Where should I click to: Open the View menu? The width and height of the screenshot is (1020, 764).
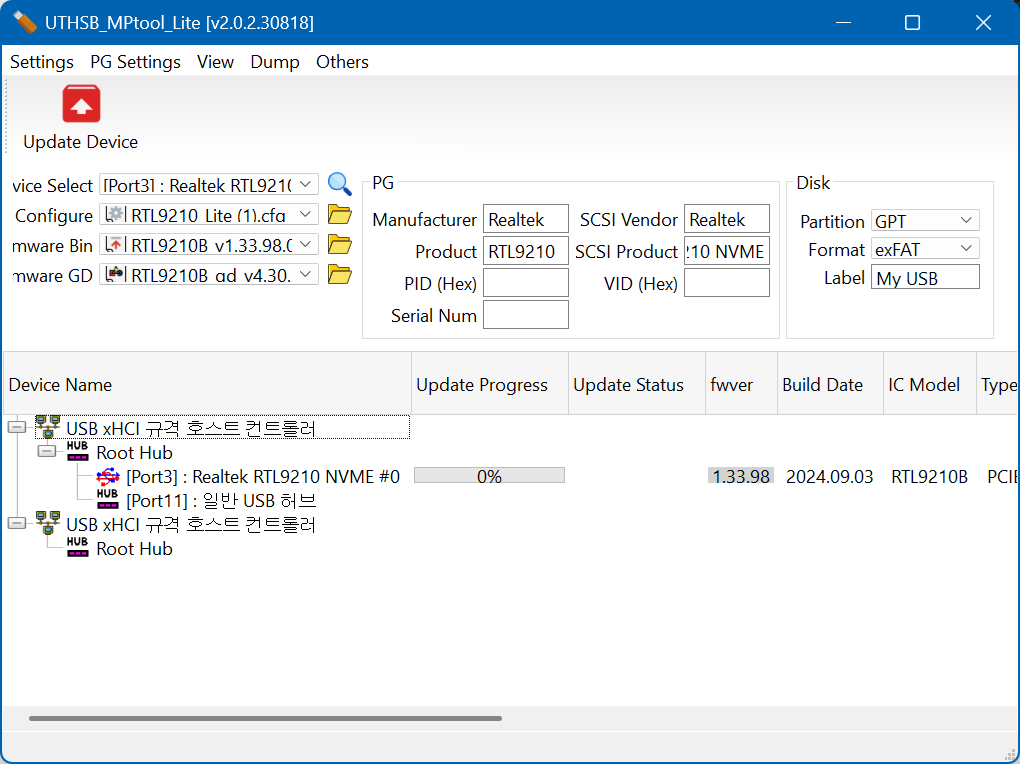pyautogui.click(x=215, y=62)
